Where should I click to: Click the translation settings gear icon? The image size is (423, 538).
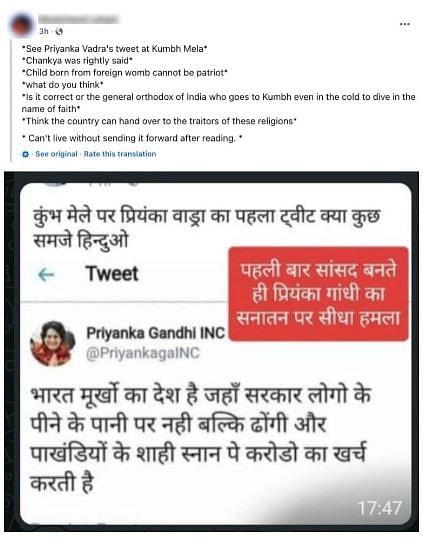tap(25, 154)
